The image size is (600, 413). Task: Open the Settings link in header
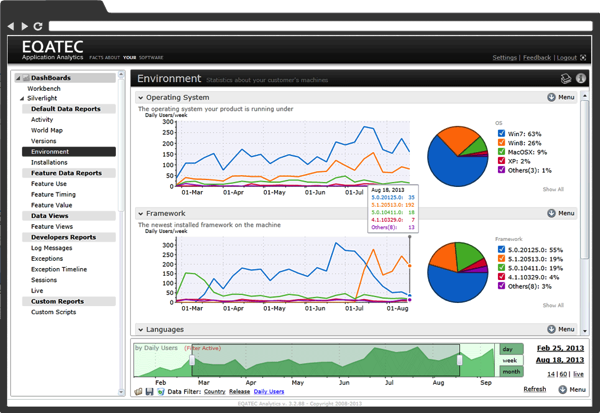tap(504, 57)
